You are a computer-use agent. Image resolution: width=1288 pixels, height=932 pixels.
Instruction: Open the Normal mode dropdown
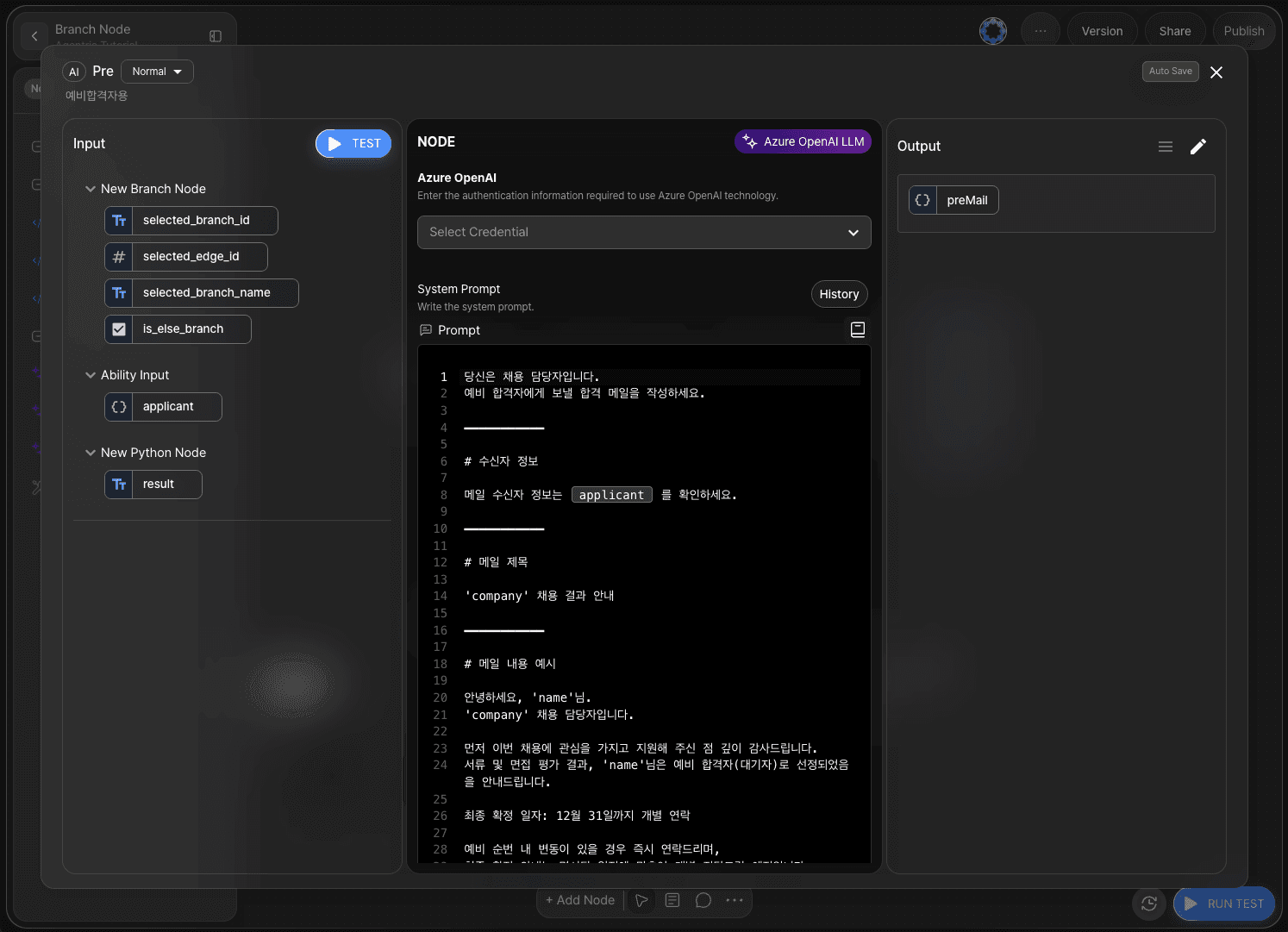coord(157,72)
